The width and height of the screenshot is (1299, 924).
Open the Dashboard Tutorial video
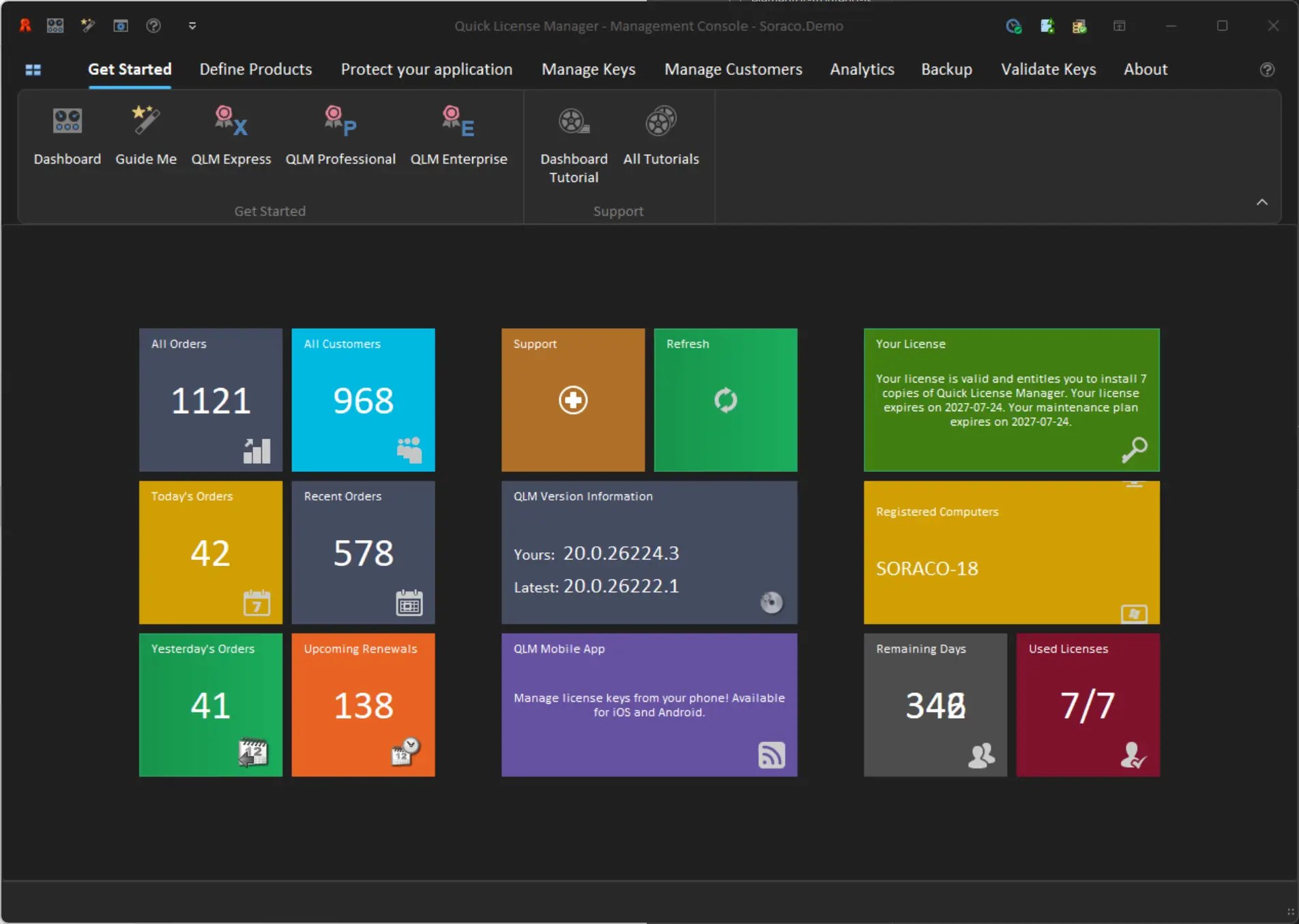point(574,145)
